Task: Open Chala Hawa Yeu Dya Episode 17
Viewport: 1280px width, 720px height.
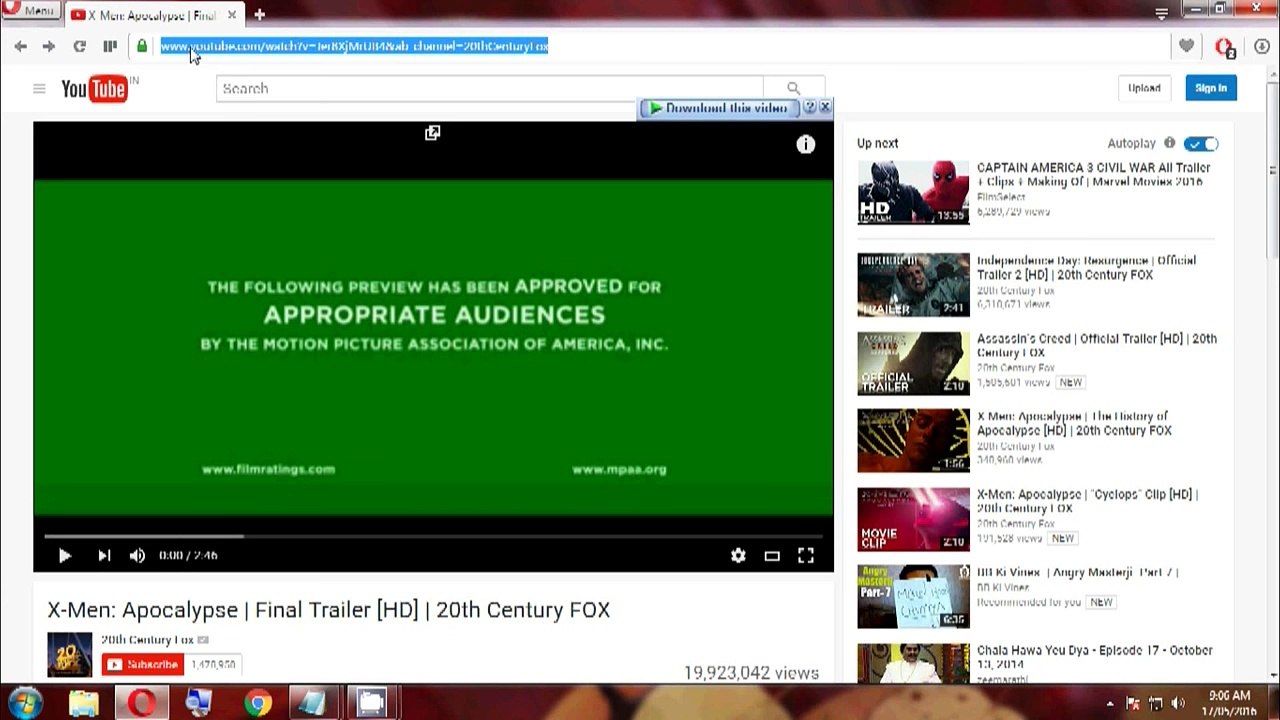Action: tap(1095, 657)
